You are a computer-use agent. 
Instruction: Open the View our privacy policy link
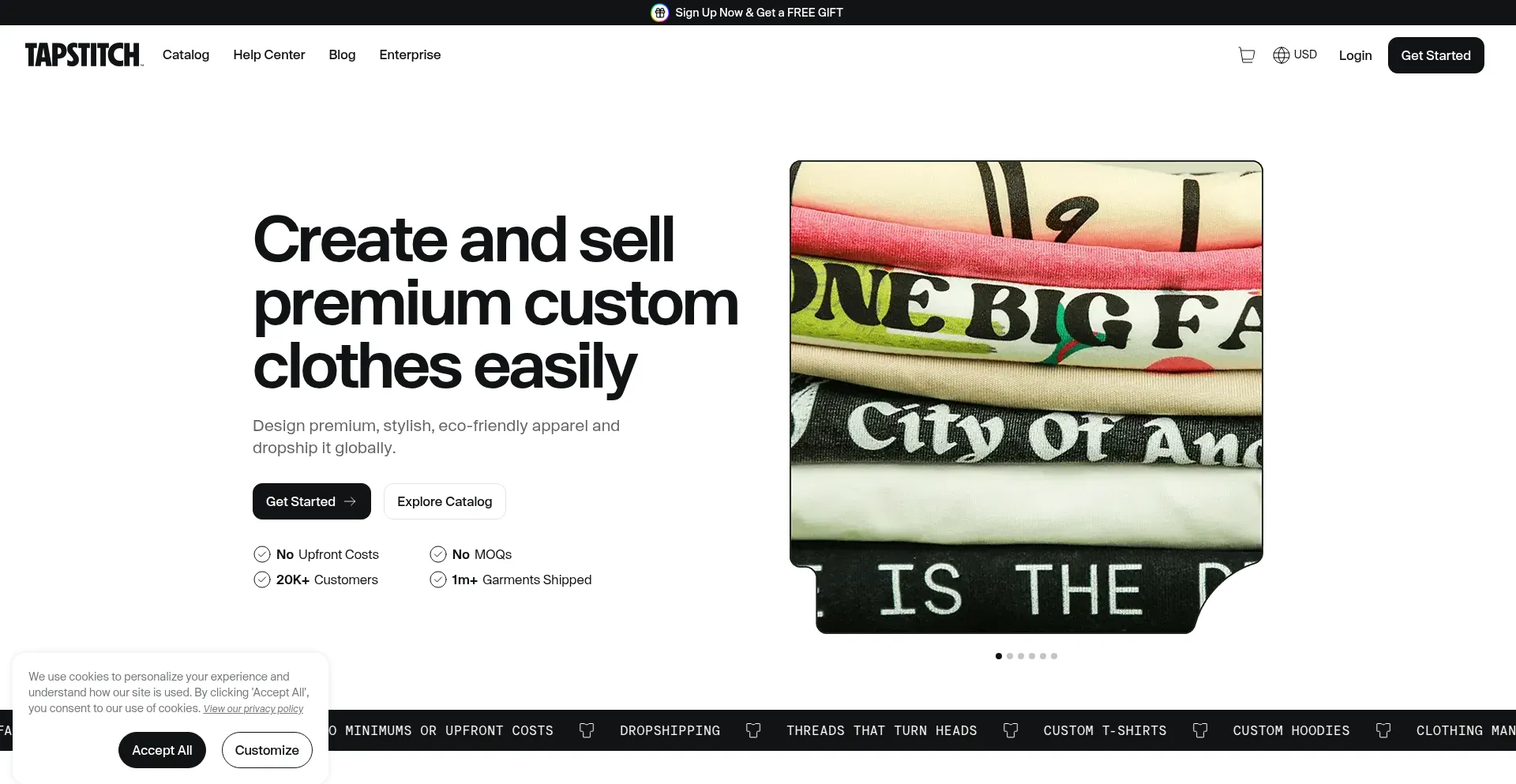pos(253,709)
